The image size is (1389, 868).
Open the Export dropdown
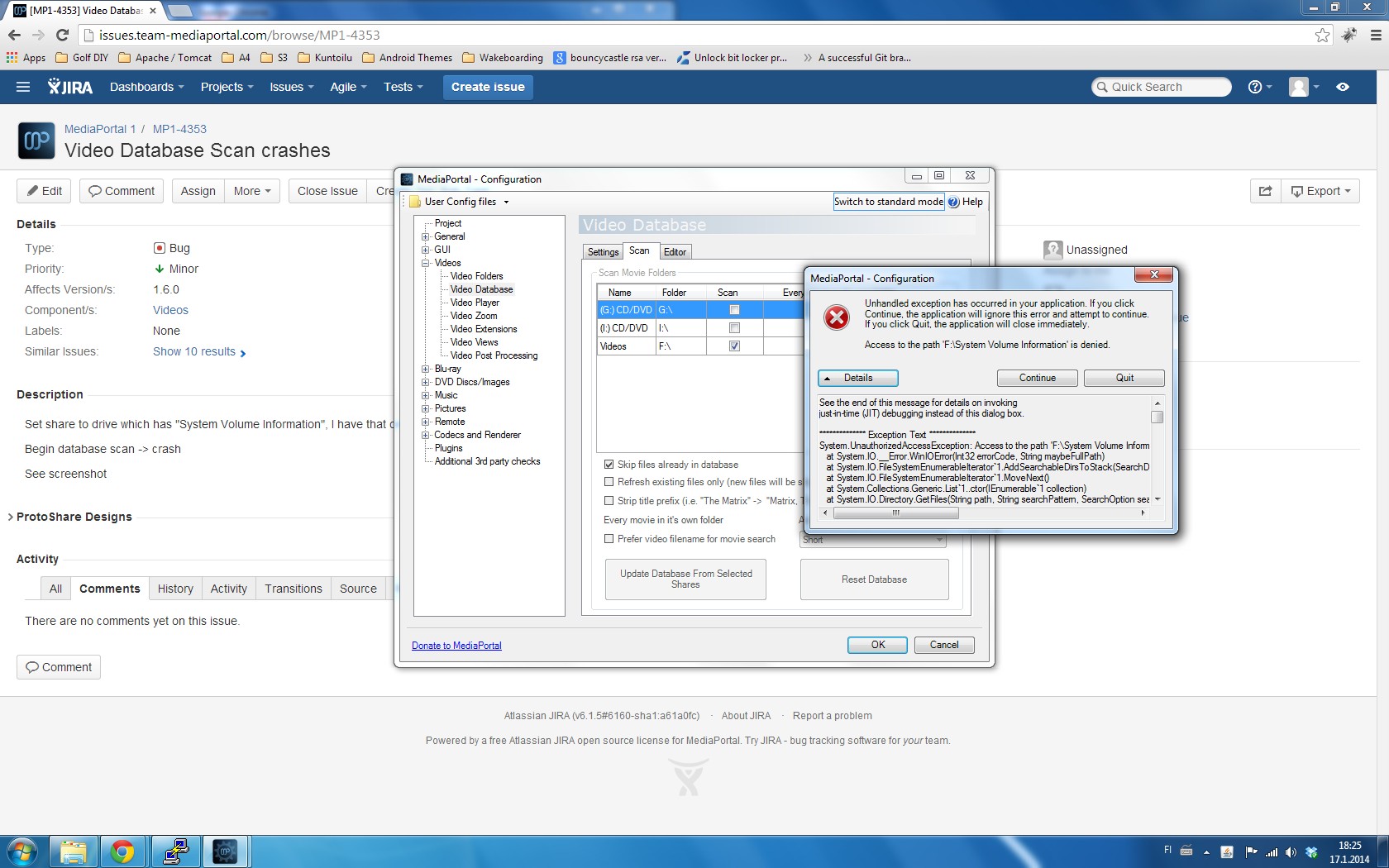tap(1320, 191)
